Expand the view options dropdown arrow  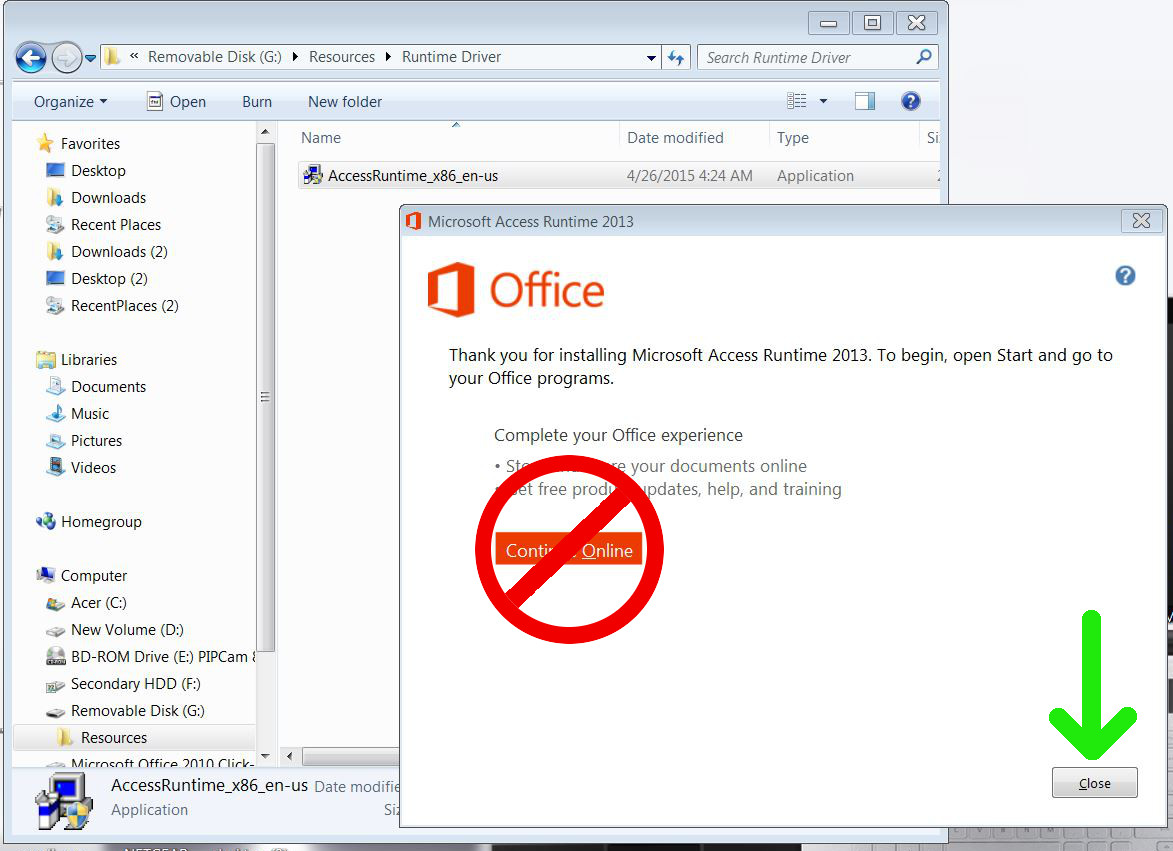pos(824,101)
